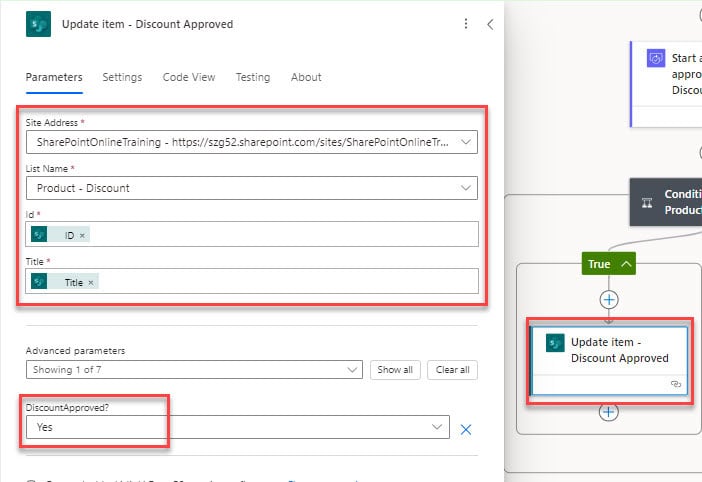Click the Condition icon on the canvas
This screenshot has width=702, height=482.
tap(647, 203)
